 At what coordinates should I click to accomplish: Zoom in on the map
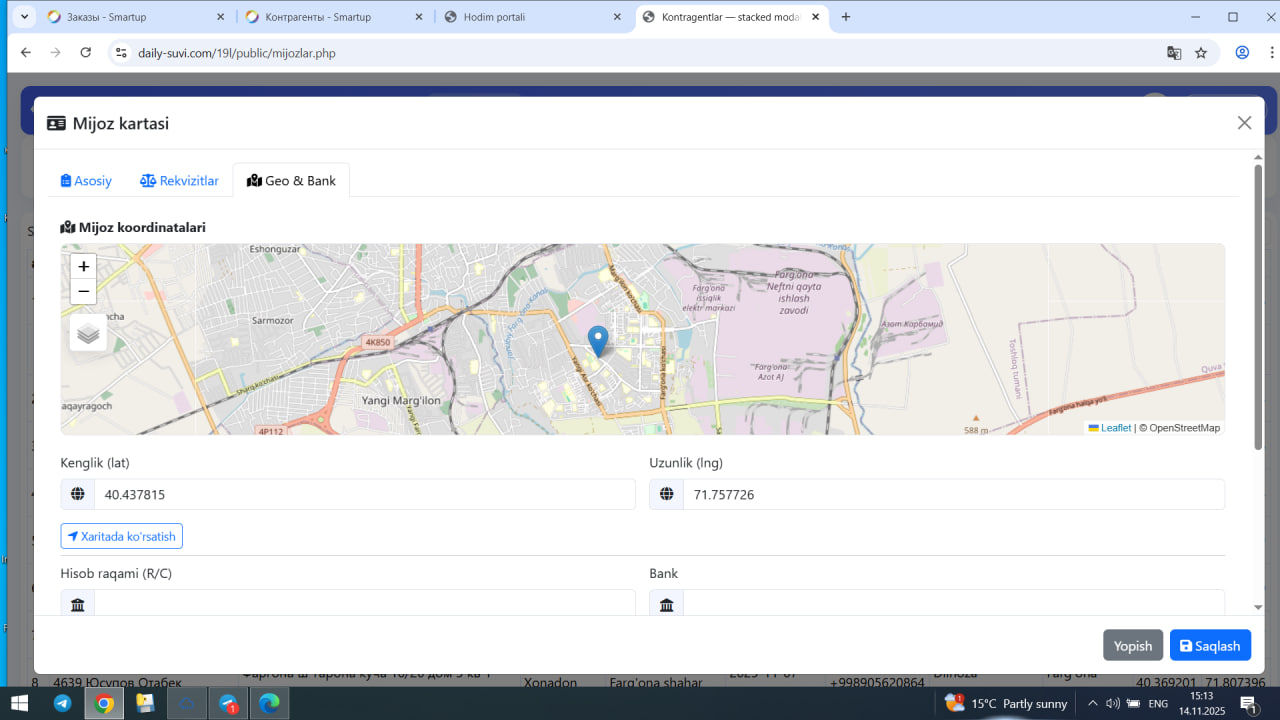pyautogui.click(x=84, y=267)
